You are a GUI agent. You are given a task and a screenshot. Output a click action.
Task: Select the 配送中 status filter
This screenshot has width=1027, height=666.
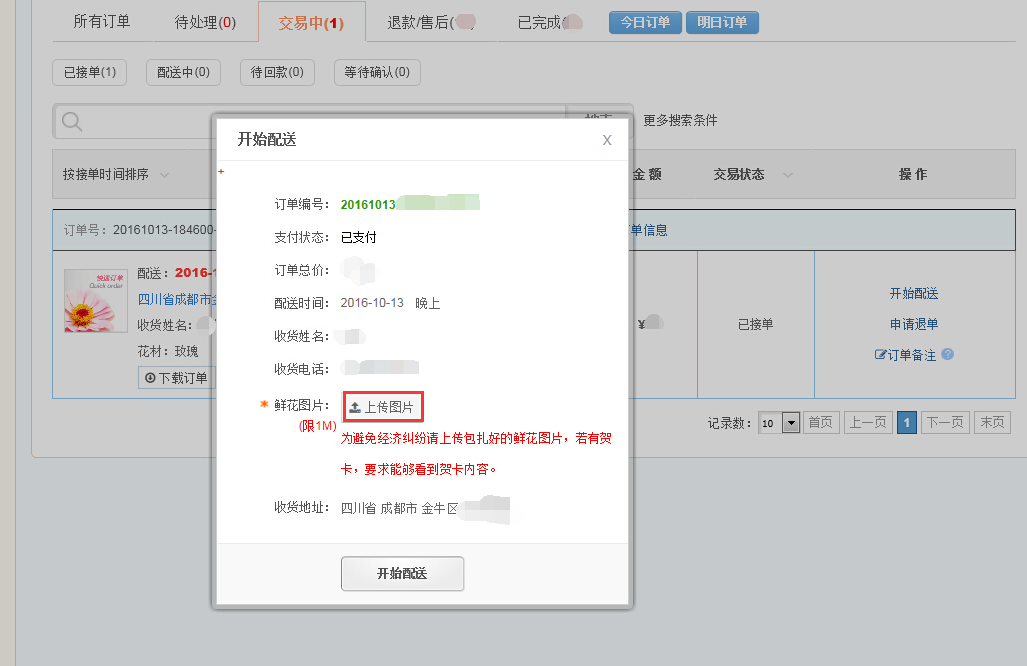tap(183, 72)
